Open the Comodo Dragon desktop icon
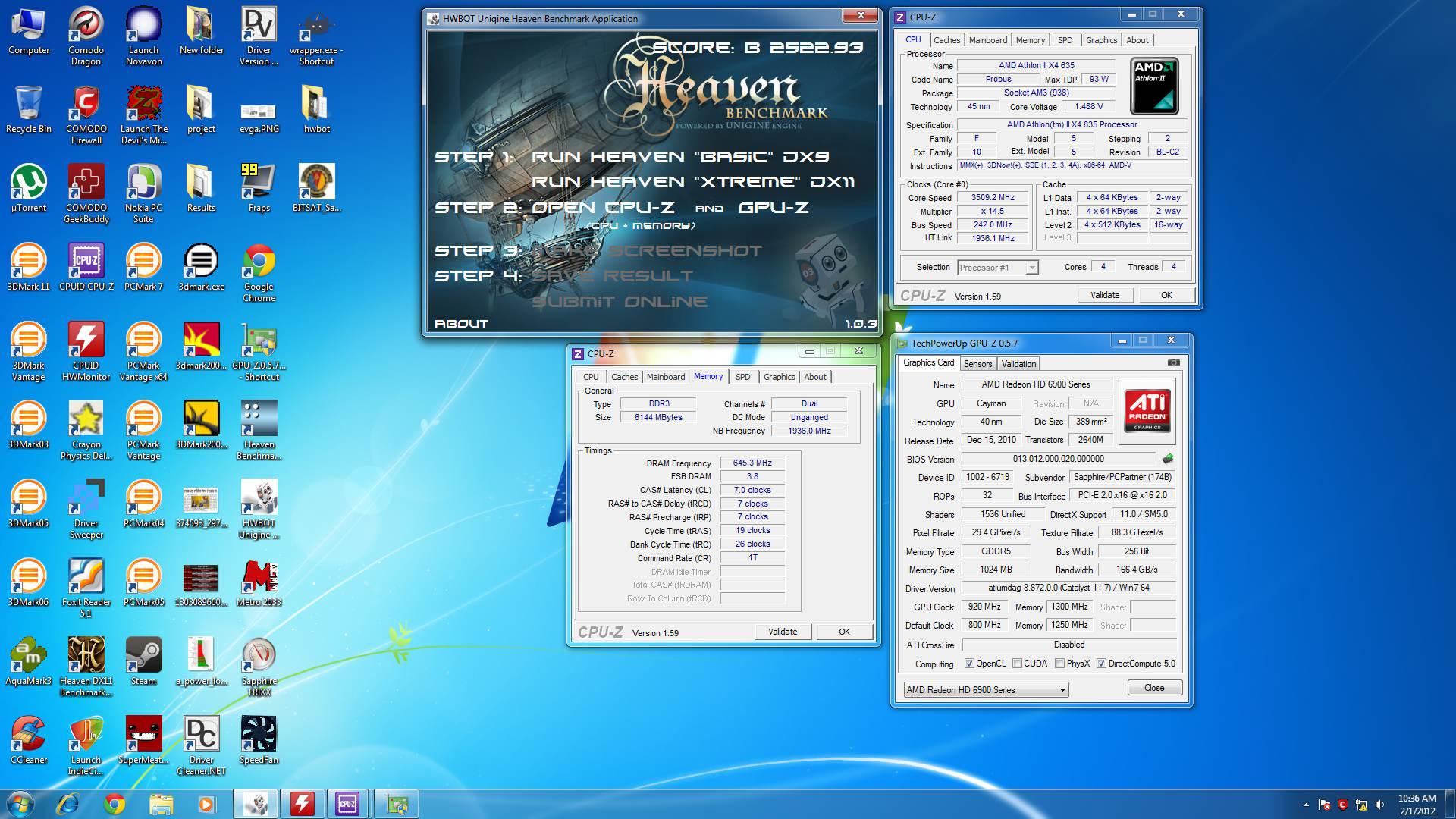The height and width of the screenshot is (819, 1456). 86,36
